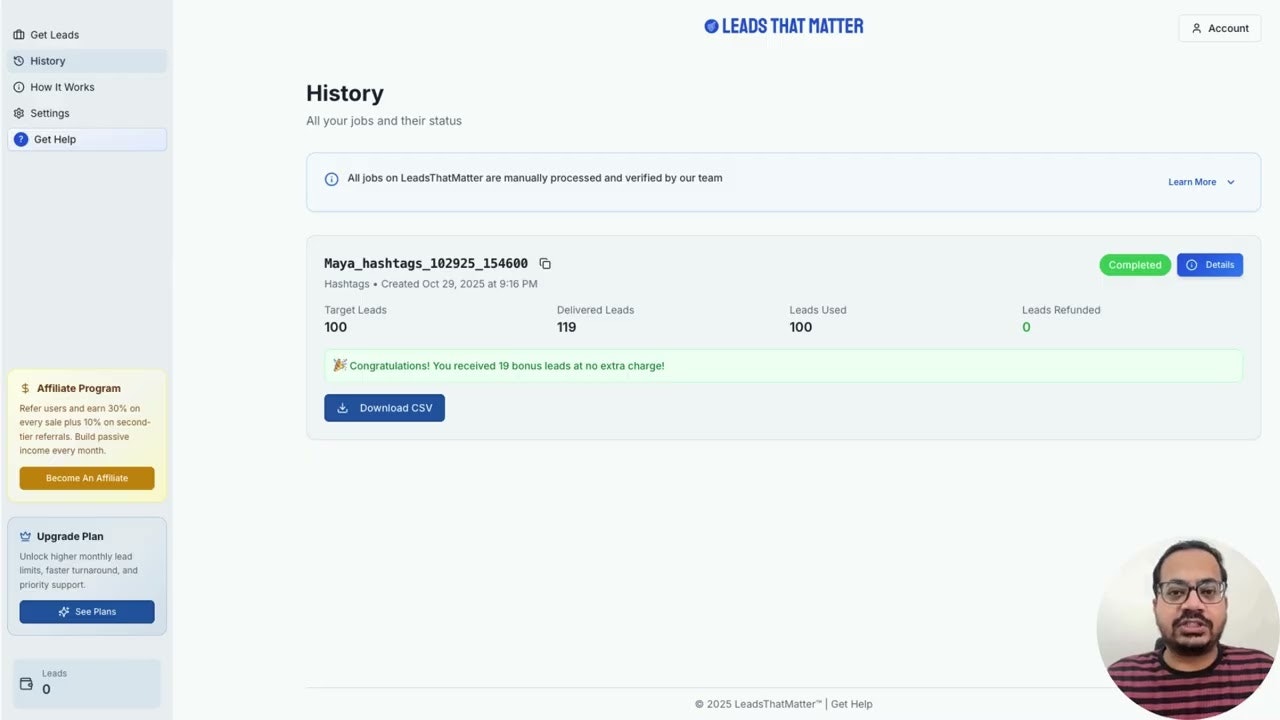This screenshot has width=1280, height=720.
Task: Click the Target Leads label
Action: click(355, 310)
